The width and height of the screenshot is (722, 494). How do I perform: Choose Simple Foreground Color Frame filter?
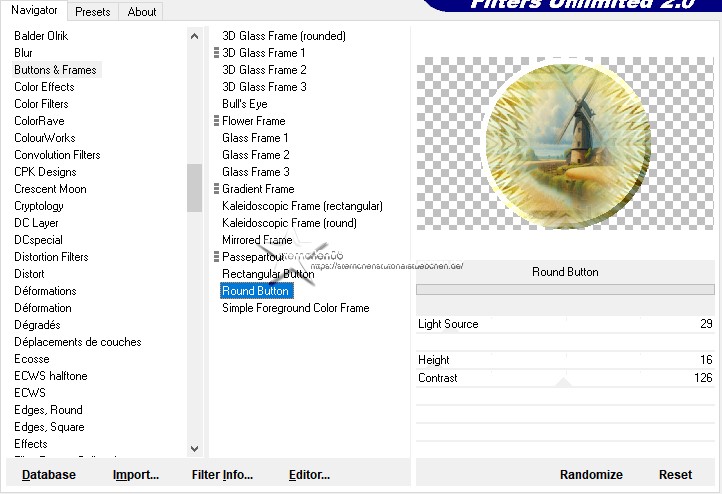click(x=296, y=308)
